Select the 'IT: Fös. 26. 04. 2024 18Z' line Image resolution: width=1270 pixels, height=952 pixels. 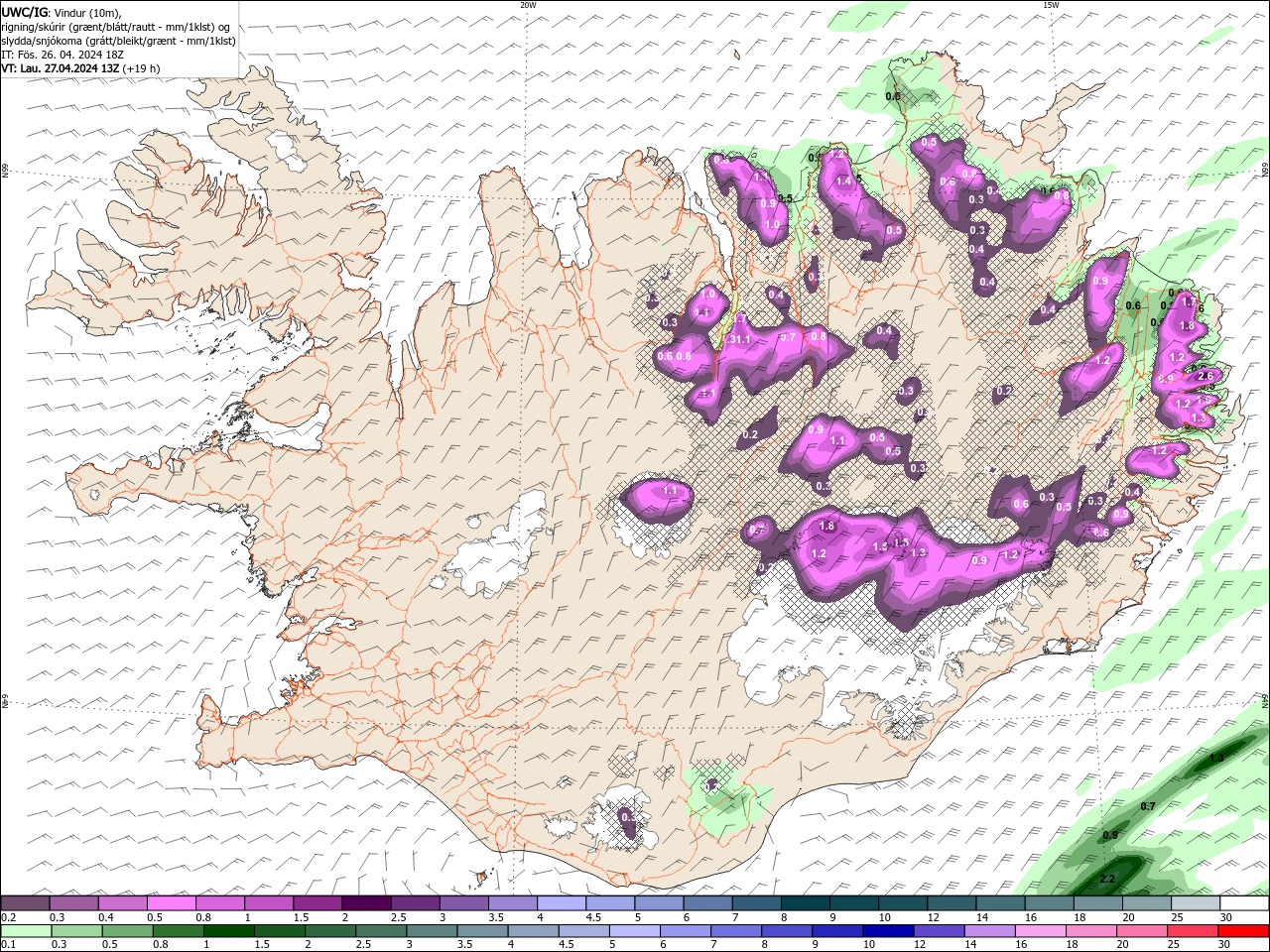62,55
